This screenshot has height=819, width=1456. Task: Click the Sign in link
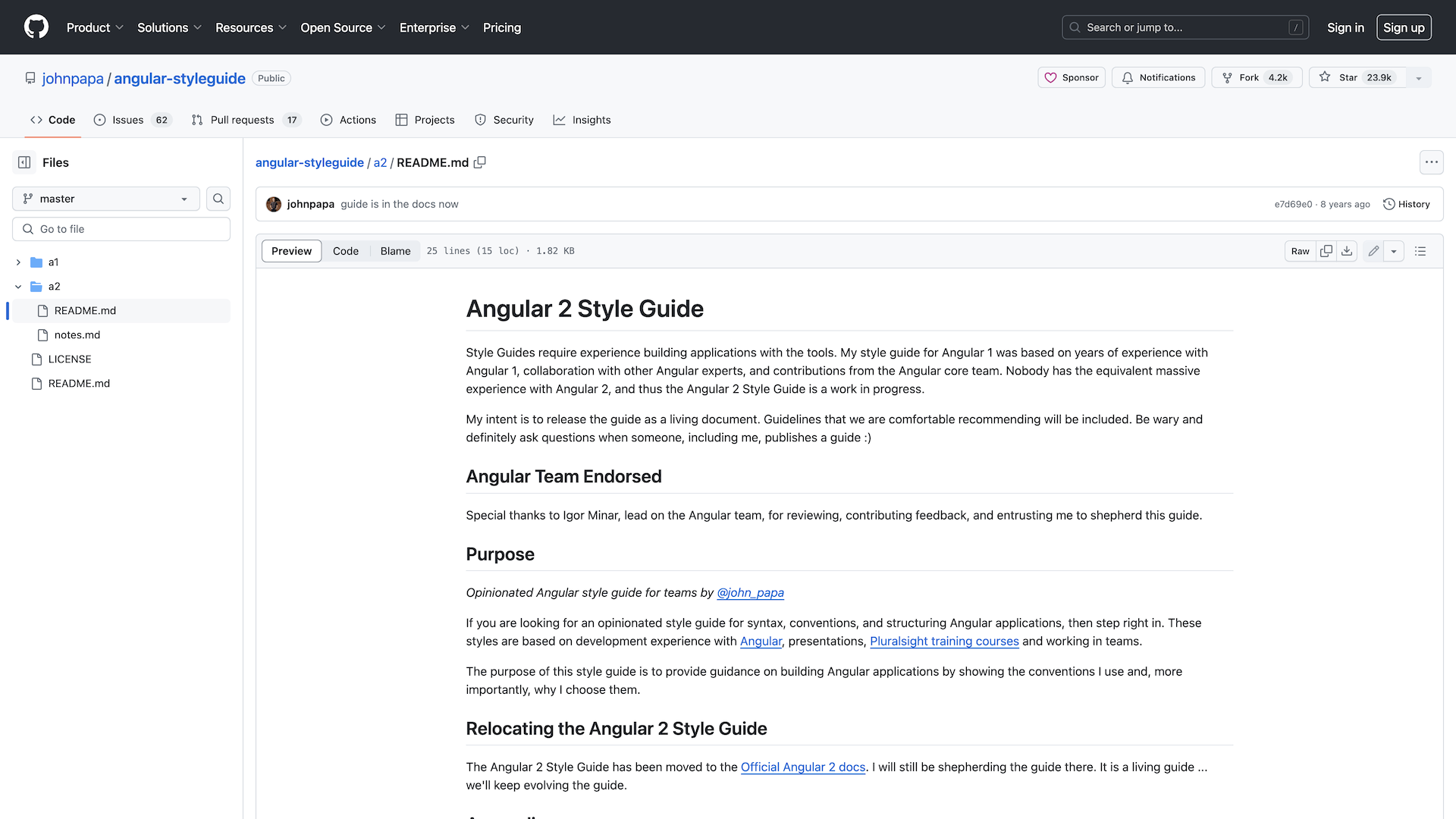1345,27
